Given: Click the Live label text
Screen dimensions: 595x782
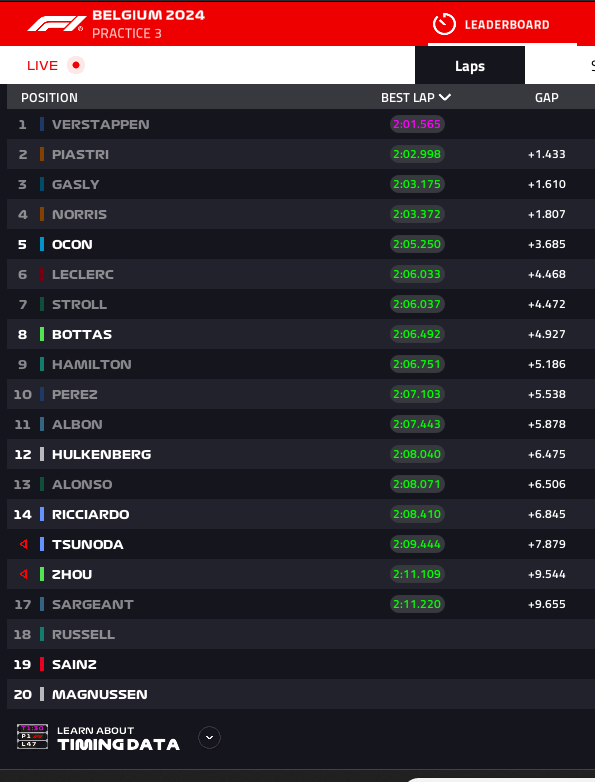Looking at the screenshot, I should [42, 66].
